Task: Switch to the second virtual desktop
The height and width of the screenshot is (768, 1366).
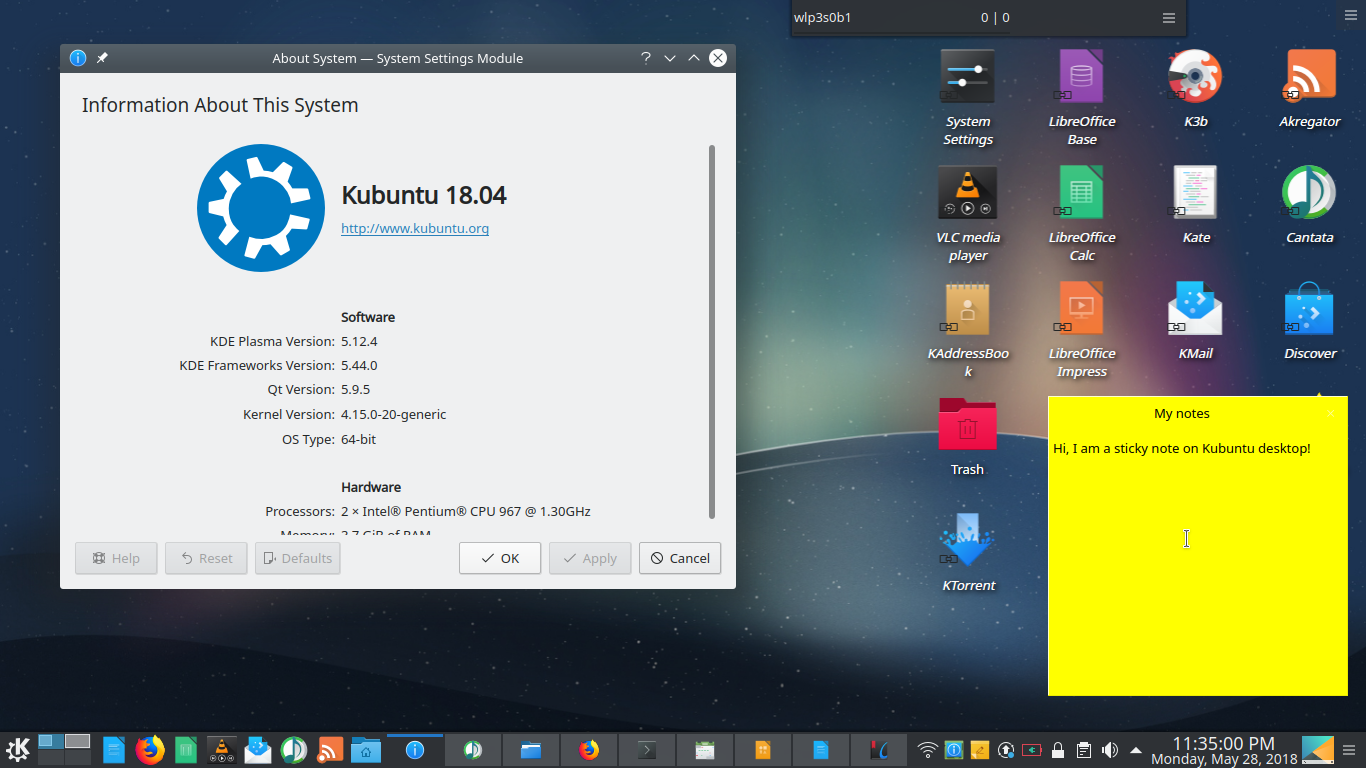Action: pos(76,743)
